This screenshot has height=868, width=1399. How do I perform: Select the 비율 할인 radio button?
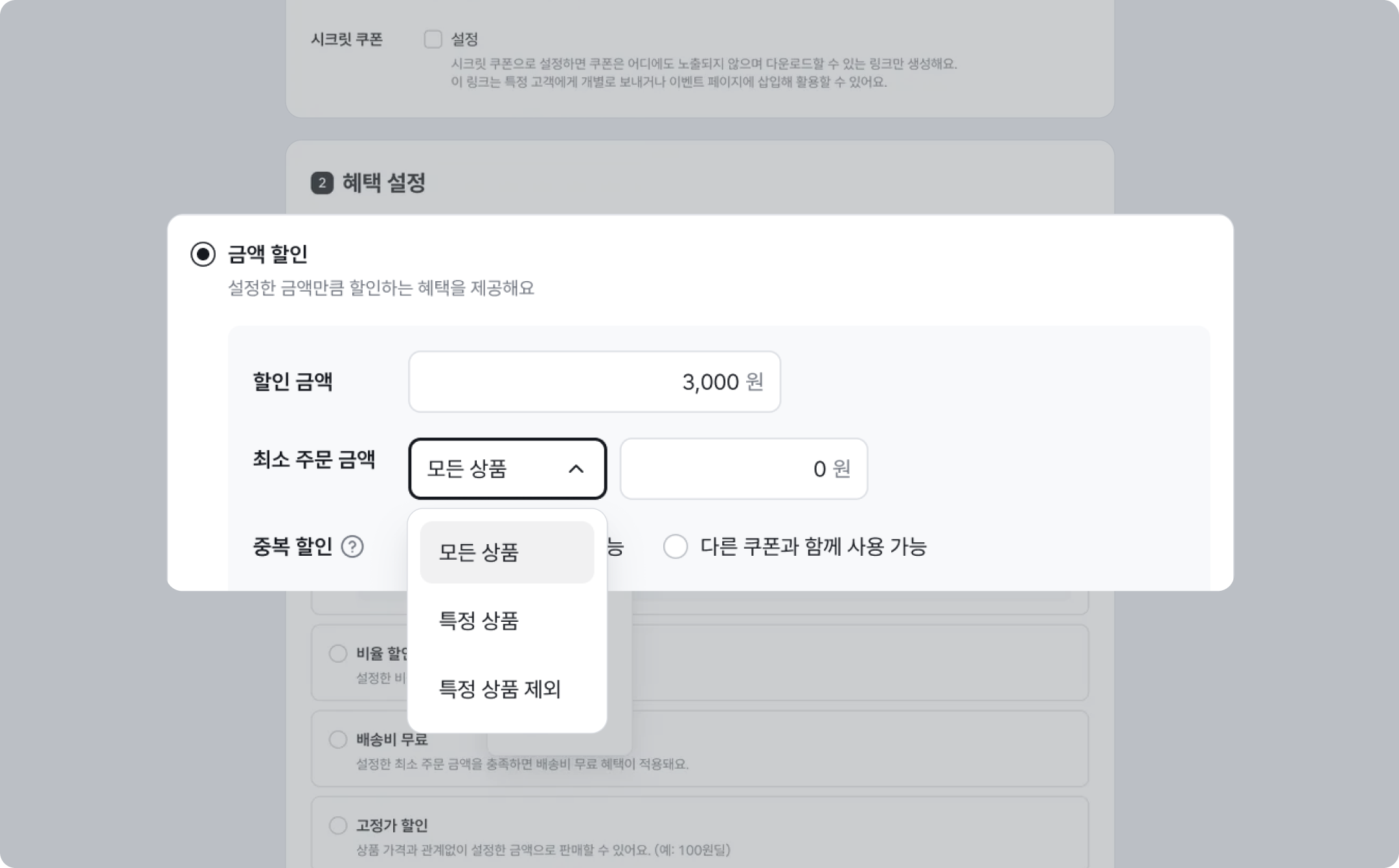338,653
